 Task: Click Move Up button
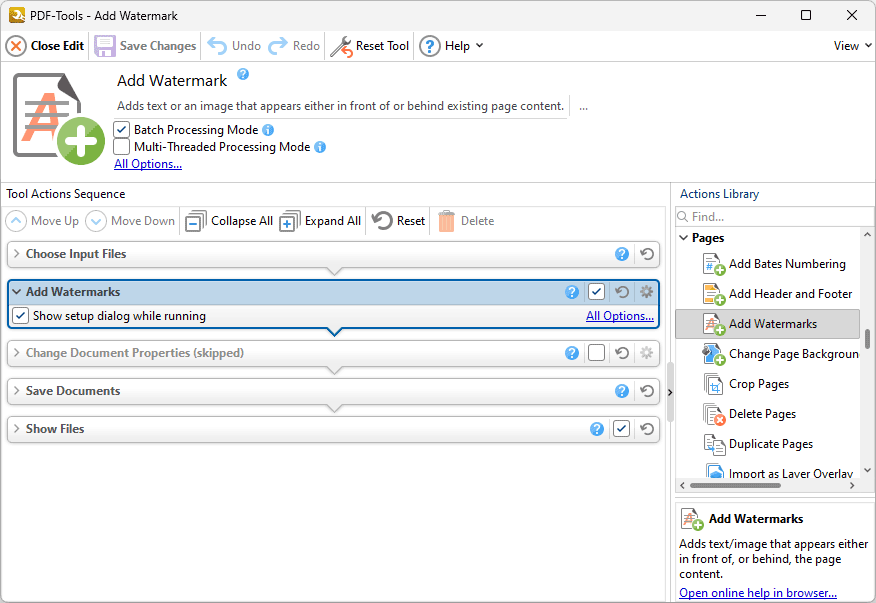(x=42, y=221)
